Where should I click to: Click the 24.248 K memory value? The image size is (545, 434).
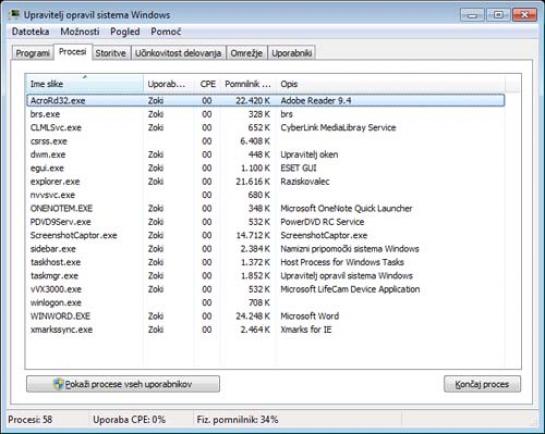[253, 316]
